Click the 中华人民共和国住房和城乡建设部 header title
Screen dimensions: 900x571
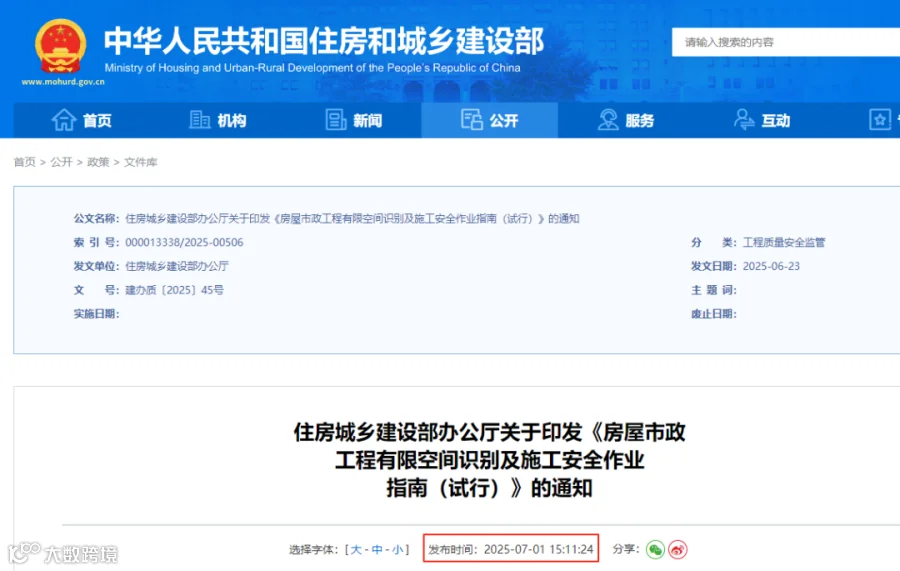click(x=324, y=41)
